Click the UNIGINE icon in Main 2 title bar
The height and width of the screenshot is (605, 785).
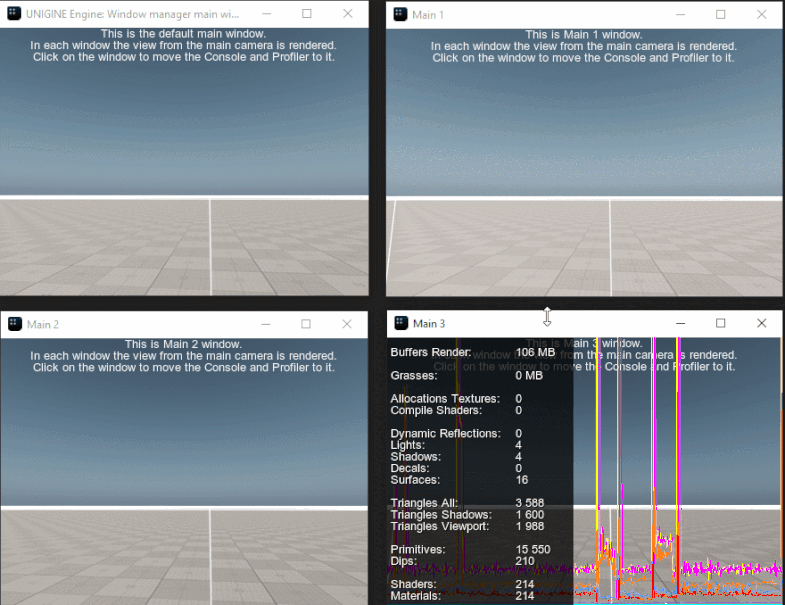click(x=14, y=324)
